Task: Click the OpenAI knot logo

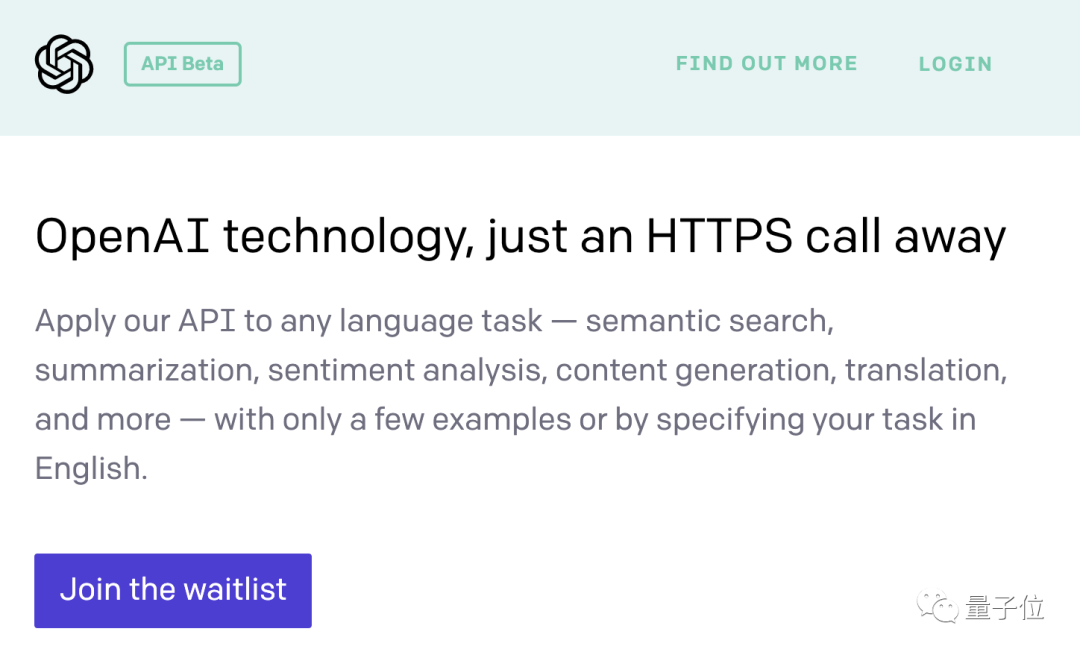Action: click(64, 64)
